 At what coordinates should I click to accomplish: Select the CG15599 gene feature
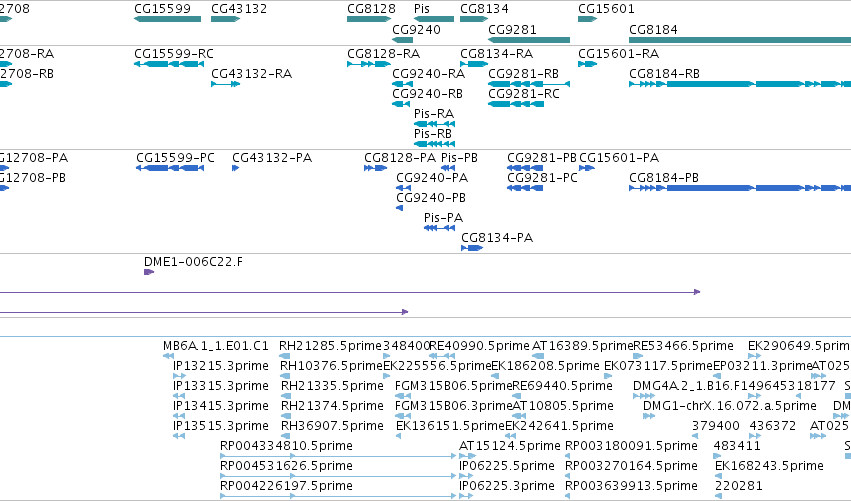167,19
